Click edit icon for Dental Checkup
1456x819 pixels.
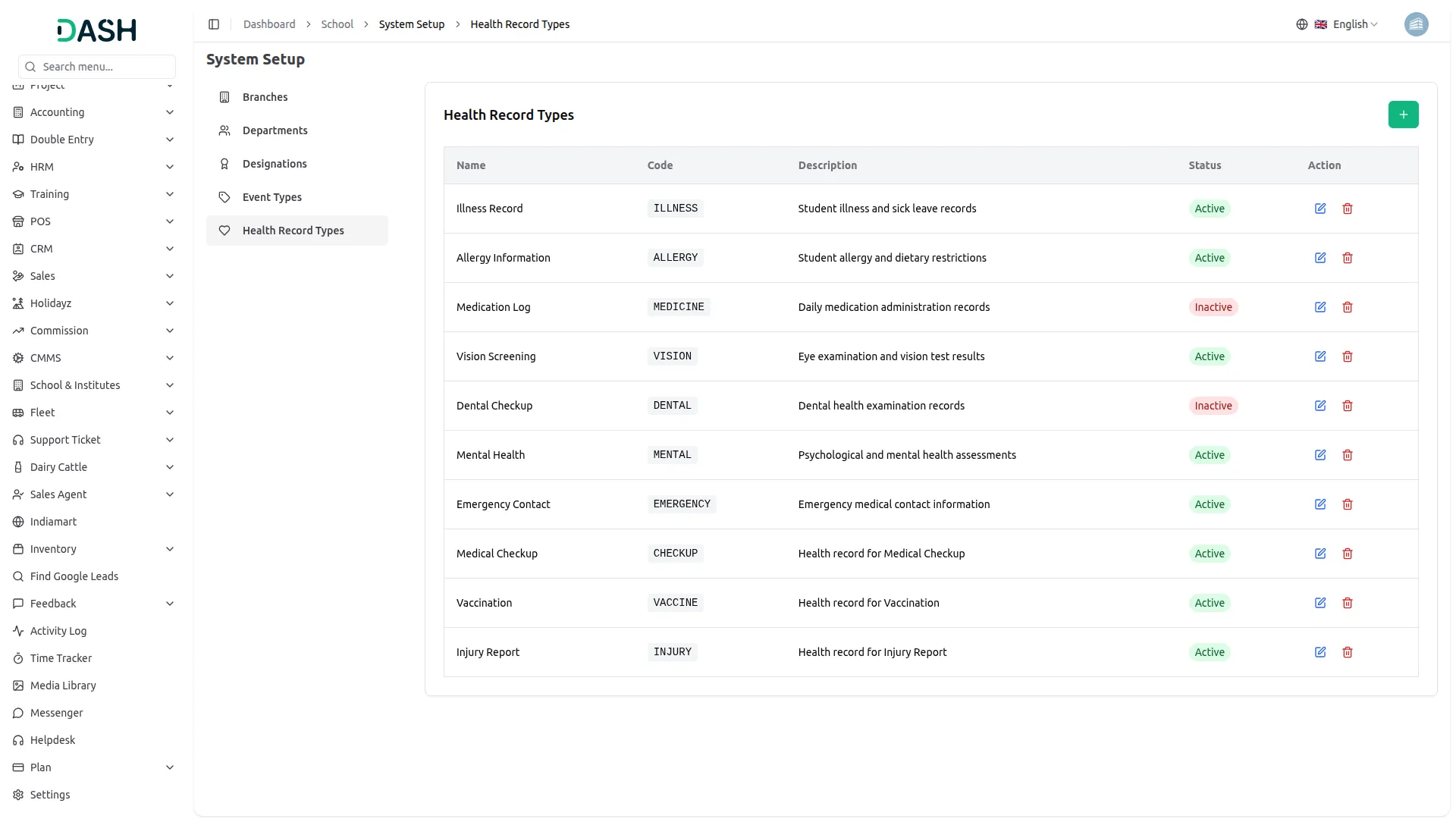pos(1320,406)
